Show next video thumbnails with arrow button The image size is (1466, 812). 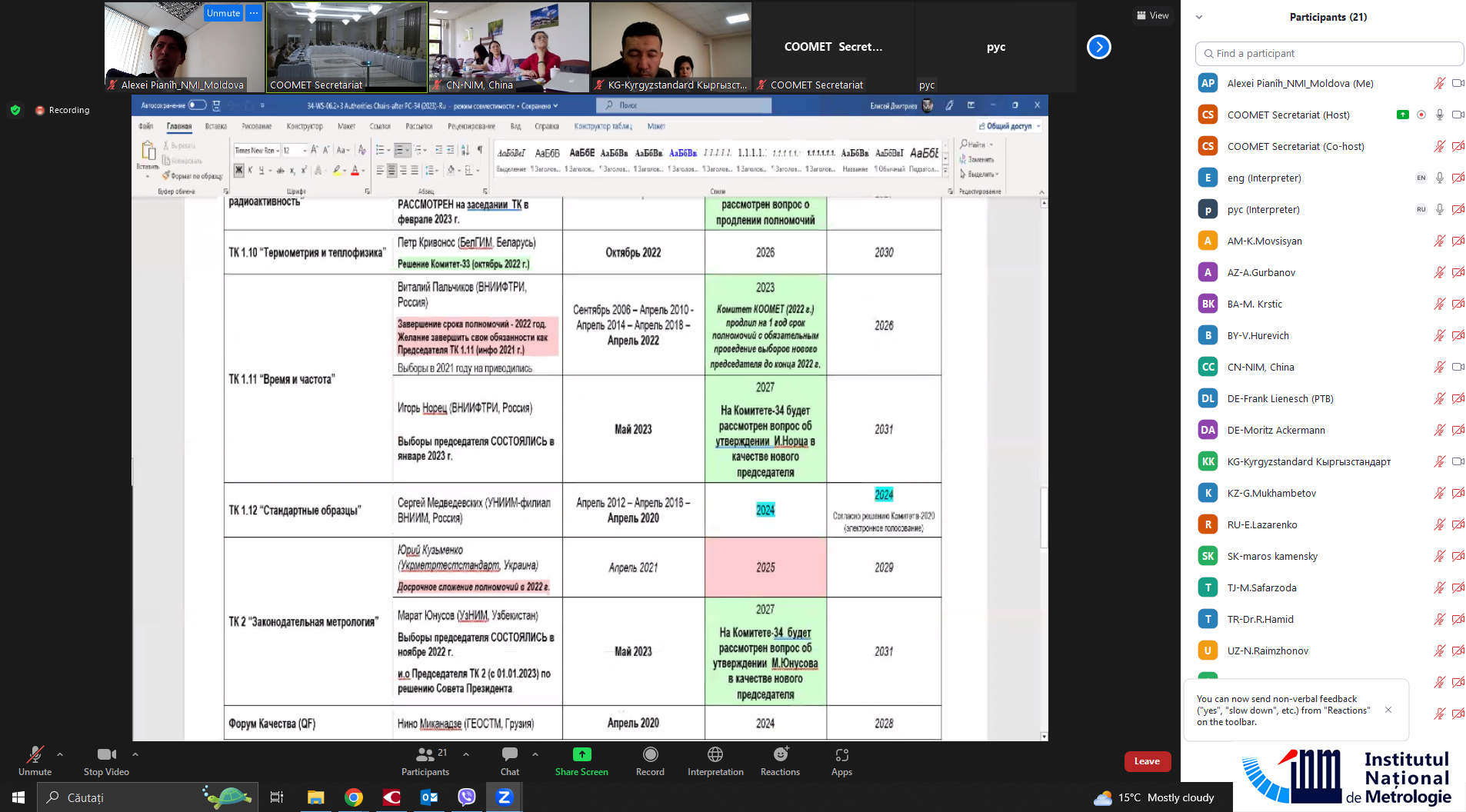1098,47
